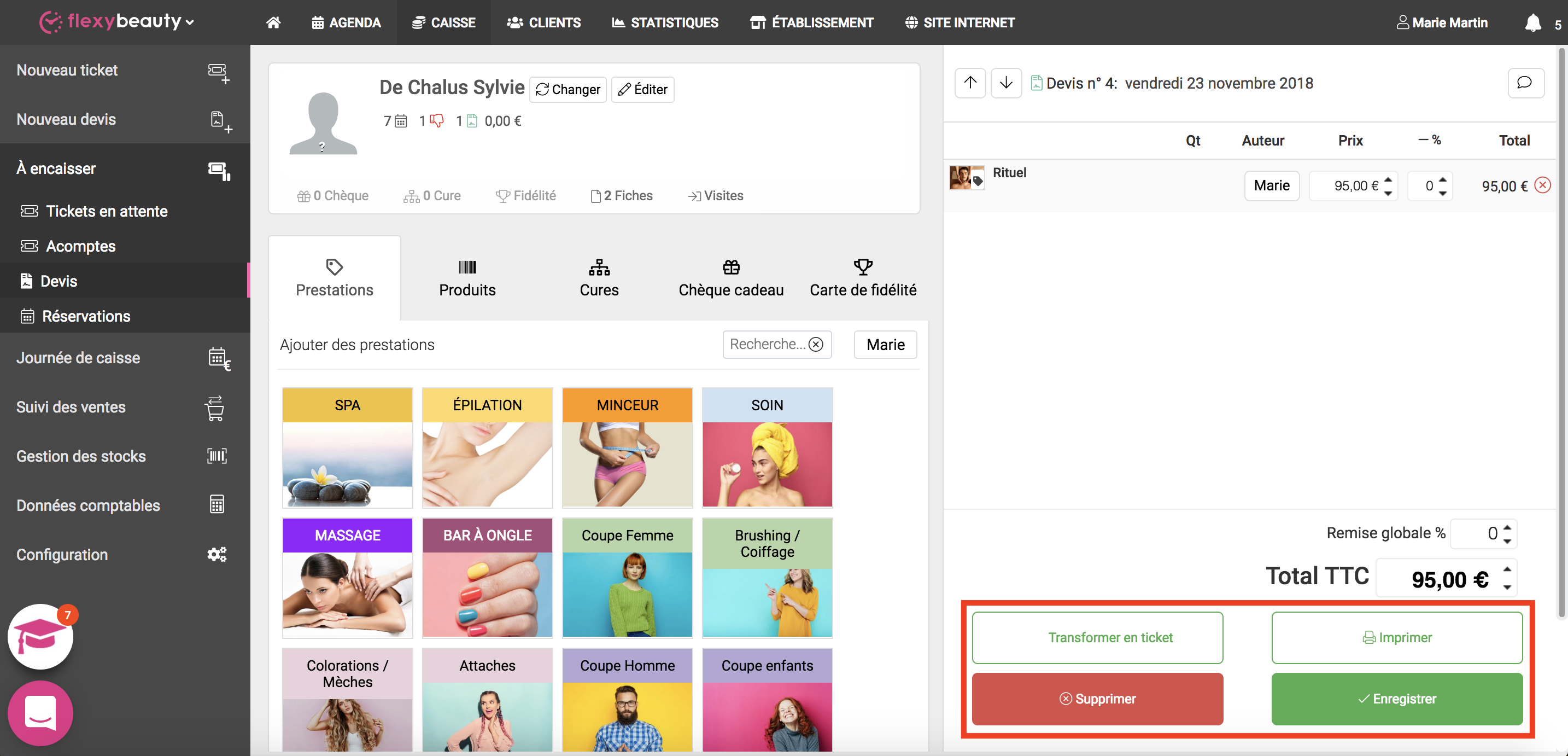Image resolution: width=1568 pixels, height=756 pixels.
Task: Select the MASSAGE category tile
Action: [x=347, y=578]
